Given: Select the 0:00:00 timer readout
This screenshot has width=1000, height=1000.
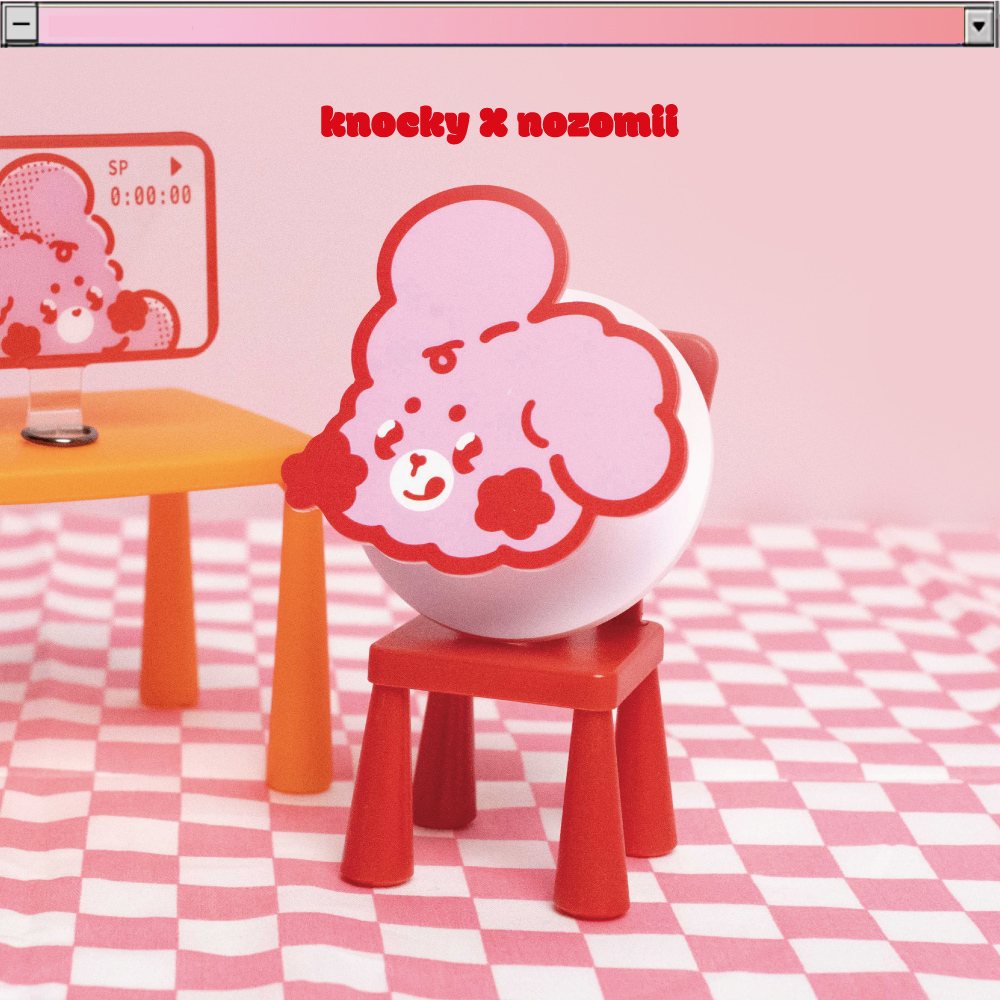Looking at the screenshot, I should (x=150, y=195).
